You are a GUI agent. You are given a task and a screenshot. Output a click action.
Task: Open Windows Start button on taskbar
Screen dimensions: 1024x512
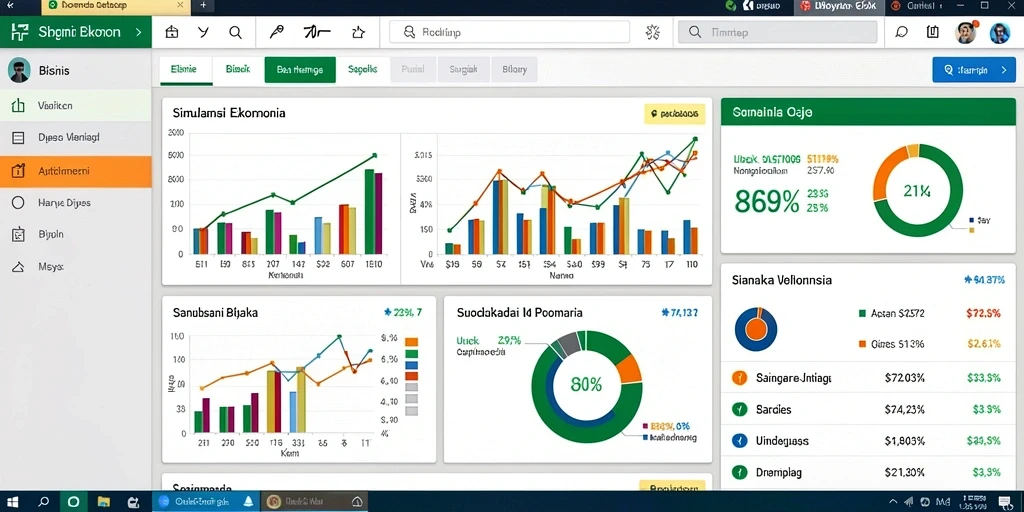tap(12, 502)
